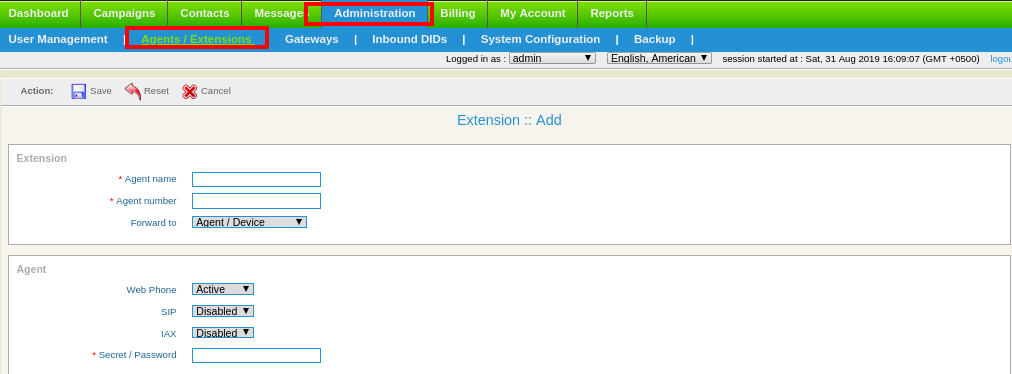The height and width of the screenshot is (374, 1012).
Task: Open Inbound DIDs submenu
Action: point(409,39)
